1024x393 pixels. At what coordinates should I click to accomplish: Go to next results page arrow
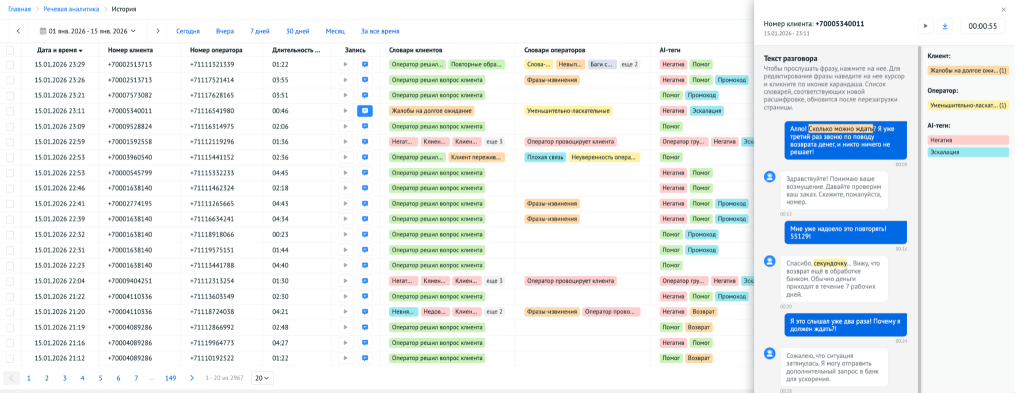click(x=191, y=378)
